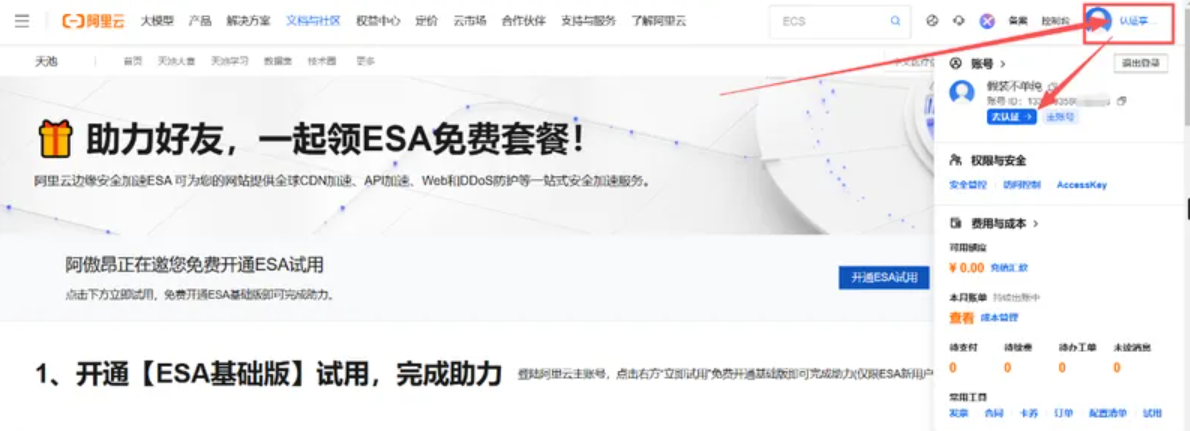Expand the 费用与成本 section
1190x431 pixels.
click(1036, 224)
